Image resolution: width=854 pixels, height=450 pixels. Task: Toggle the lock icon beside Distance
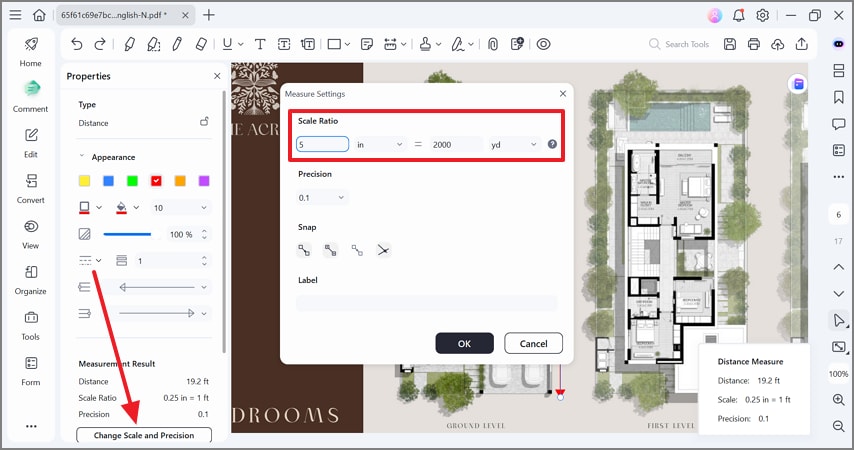[x=204, y=121]
